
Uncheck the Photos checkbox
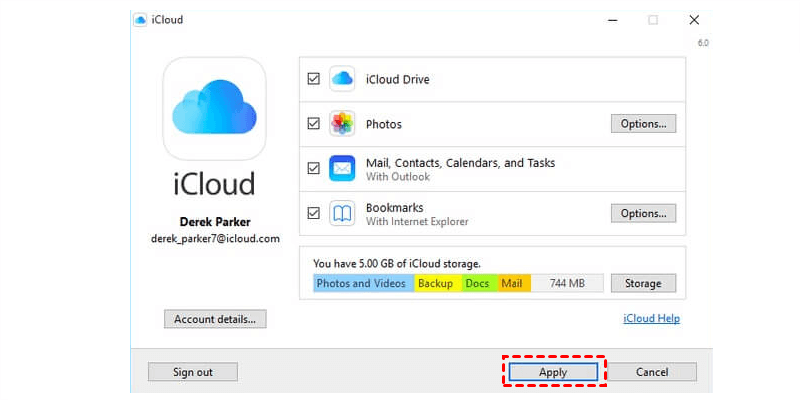coord(314,123)
